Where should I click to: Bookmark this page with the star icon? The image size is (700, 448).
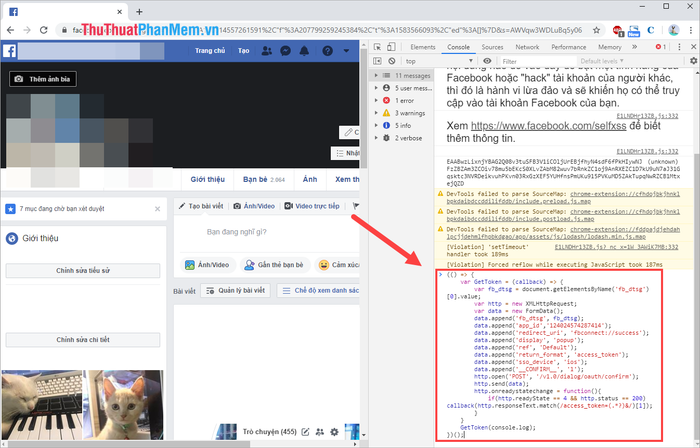[x=596, y=30]
